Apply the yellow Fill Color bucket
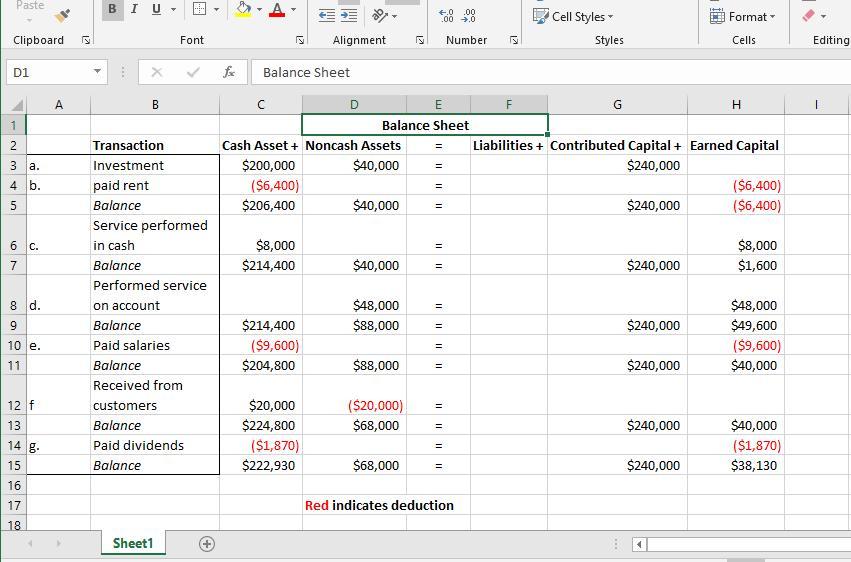The height and width of the screenshot is (562, 851). tap(243, 10)
